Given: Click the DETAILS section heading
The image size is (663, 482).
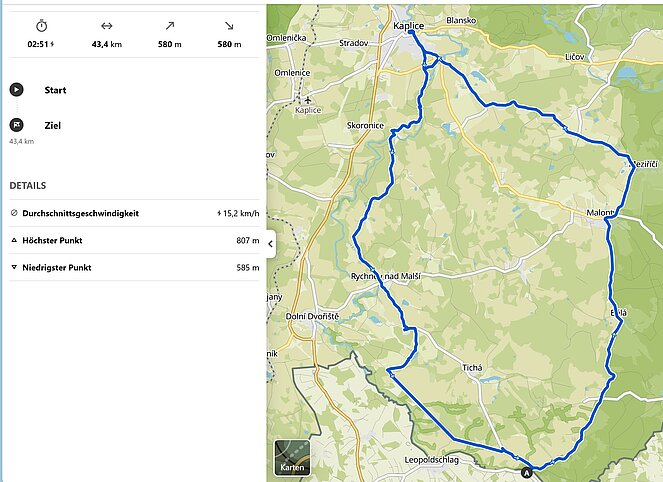Looking at the screenshot, I should [x=28, y=186].
